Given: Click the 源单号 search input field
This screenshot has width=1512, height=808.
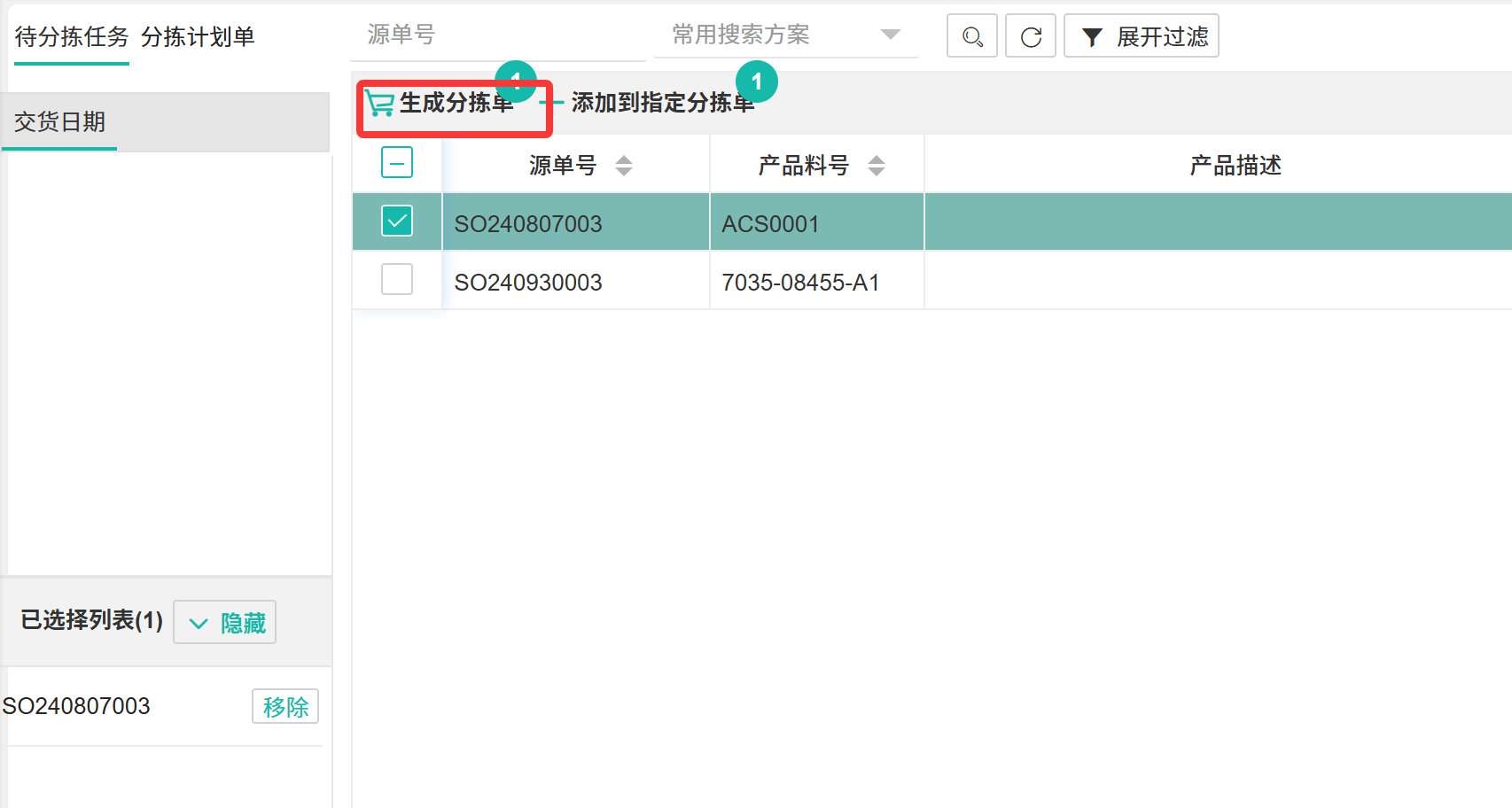Looking at the screenshot, I should (496, 35).
